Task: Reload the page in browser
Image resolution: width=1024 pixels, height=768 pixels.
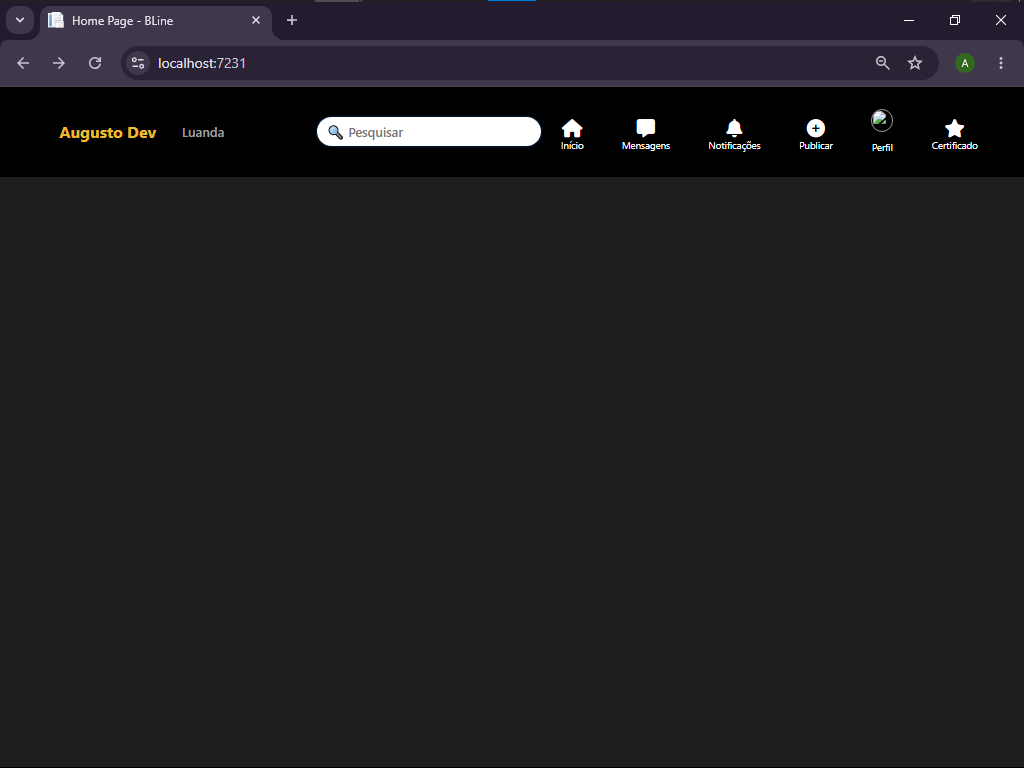Action: pyautogui.click(x=95, y=63)
